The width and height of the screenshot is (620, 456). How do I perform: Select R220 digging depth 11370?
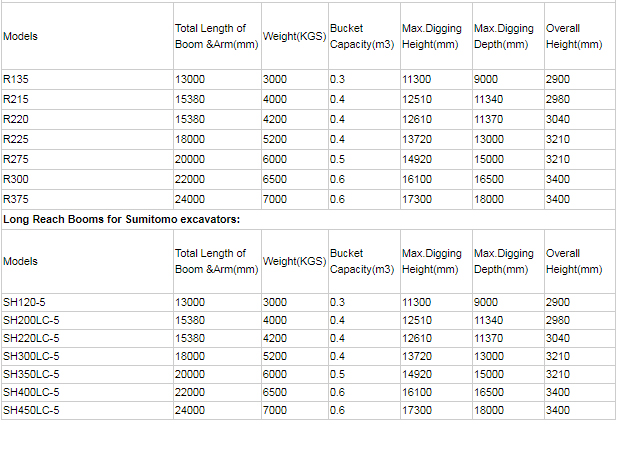[489, 119]
